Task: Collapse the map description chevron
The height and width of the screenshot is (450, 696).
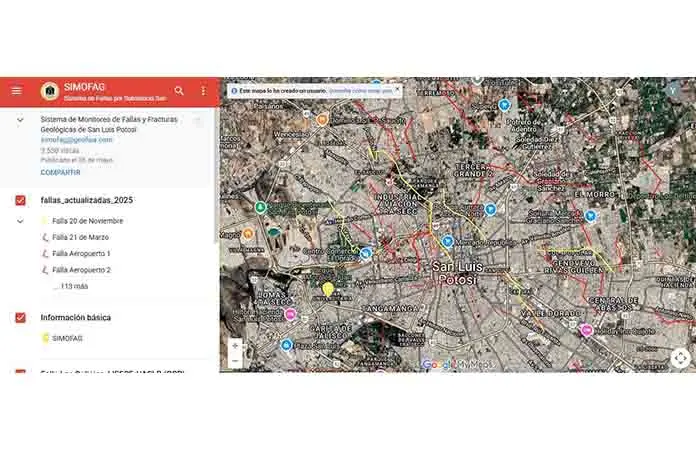Action: tap(20, 121)
